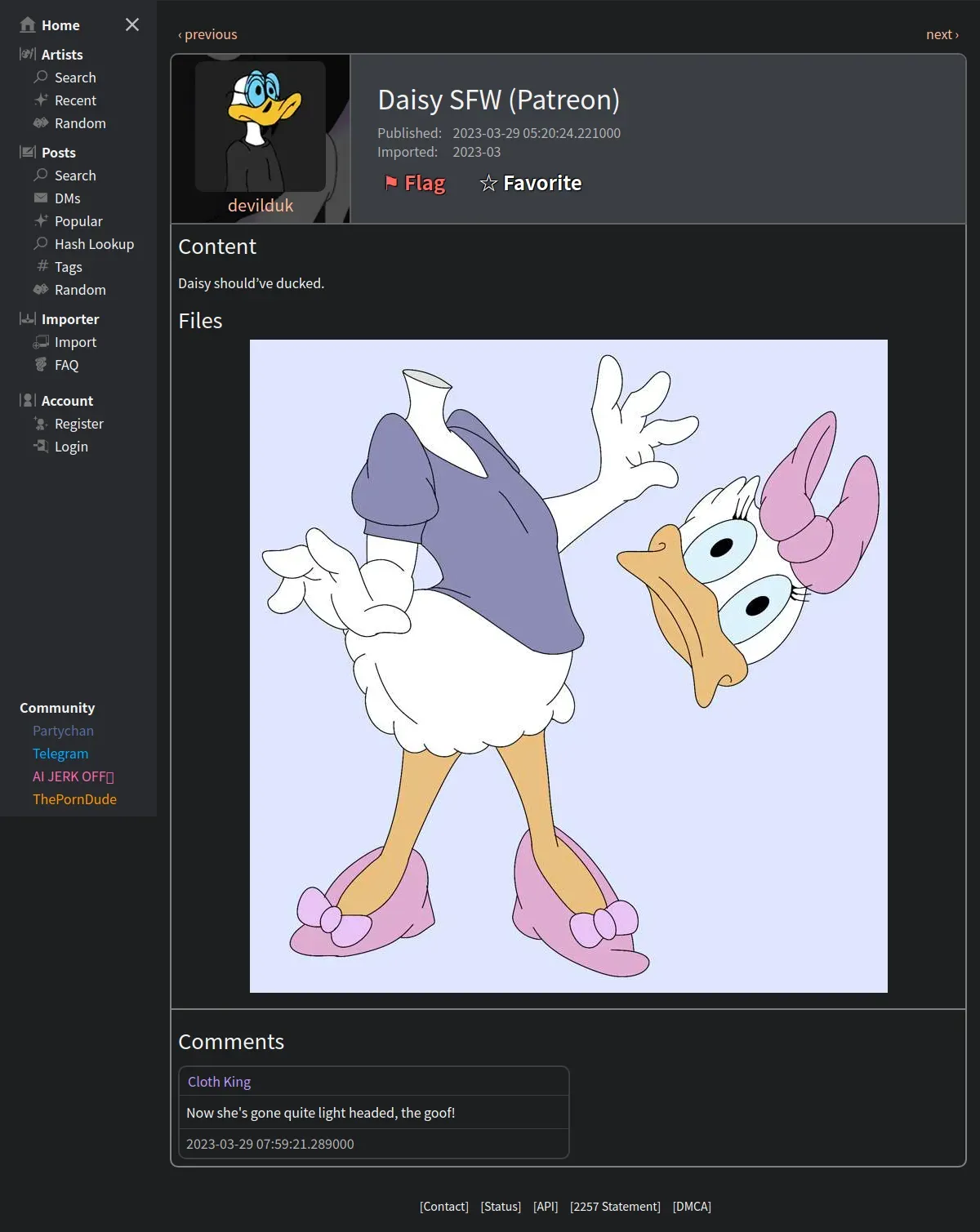
Task: Click devilduk avatar thumbnail
Action: pos(261,127)
